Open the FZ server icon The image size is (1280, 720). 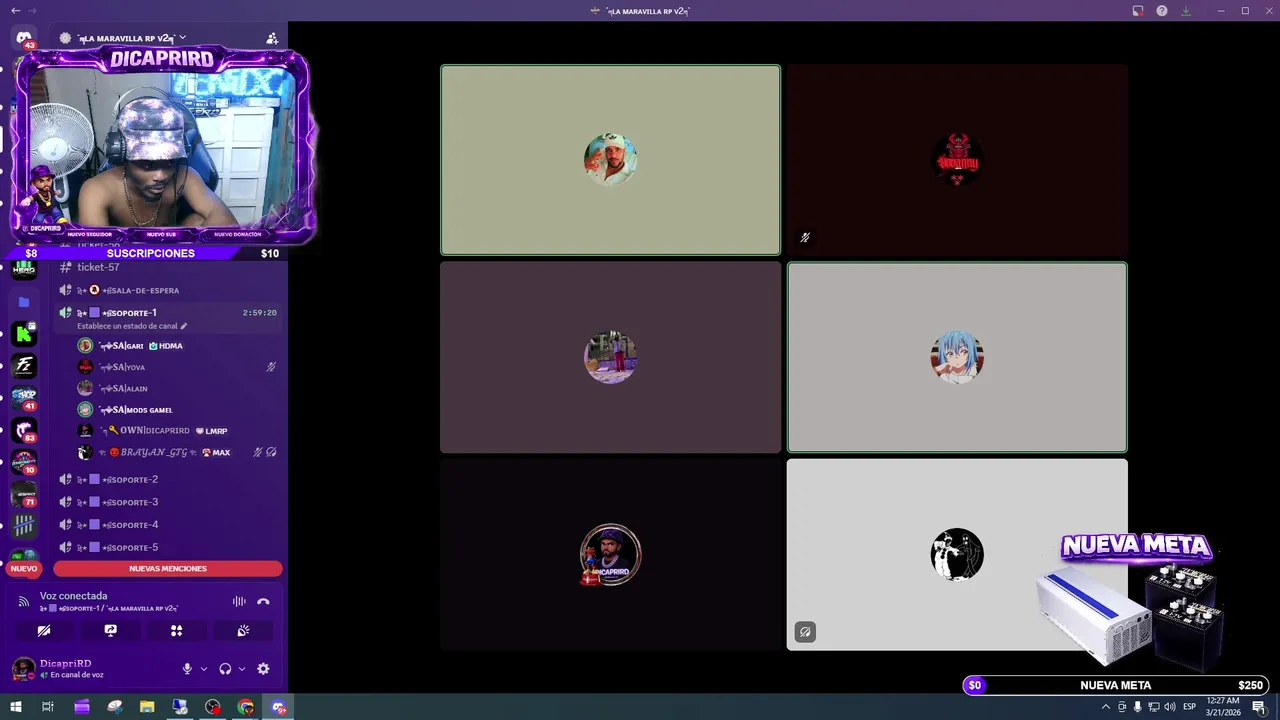[24, 366]
